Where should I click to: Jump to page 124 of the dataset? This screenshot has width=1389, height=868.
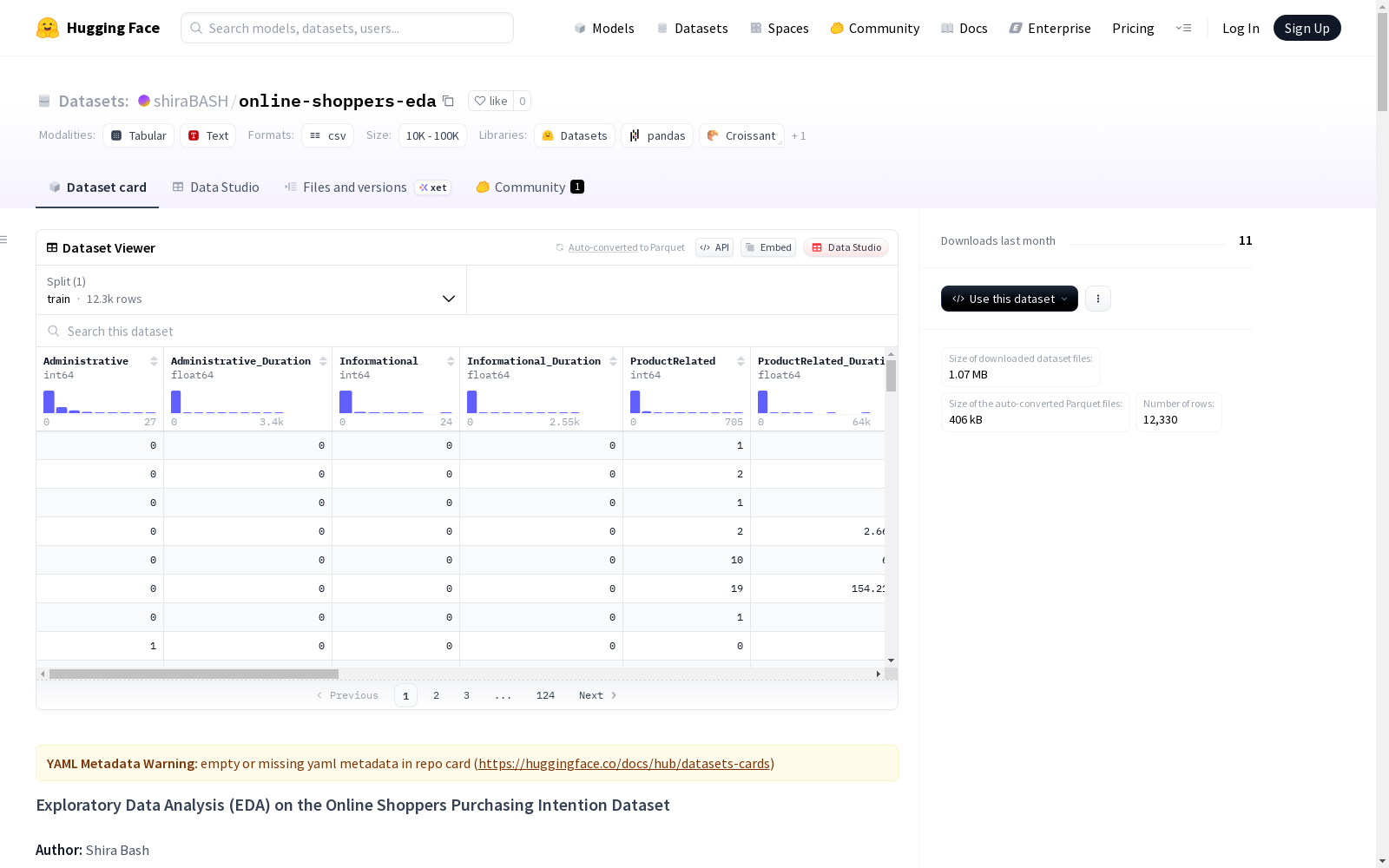coord(545,695)
